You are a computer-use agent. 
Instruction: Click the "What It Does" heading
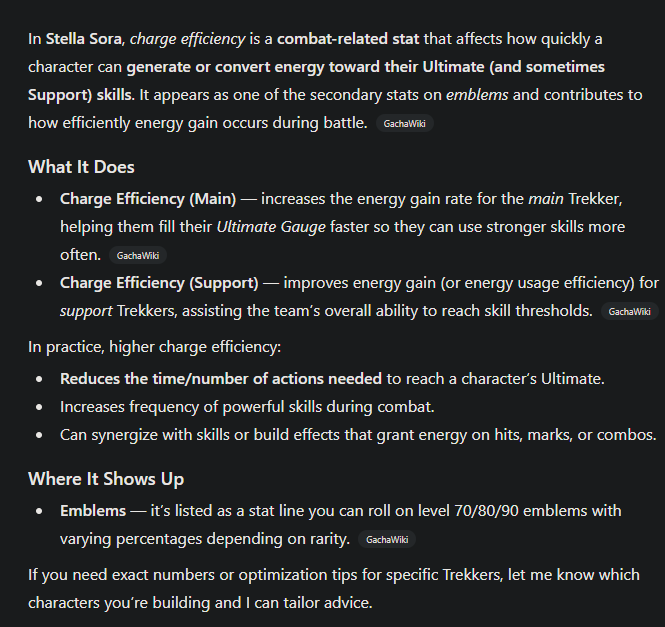[x=81, y=166]
